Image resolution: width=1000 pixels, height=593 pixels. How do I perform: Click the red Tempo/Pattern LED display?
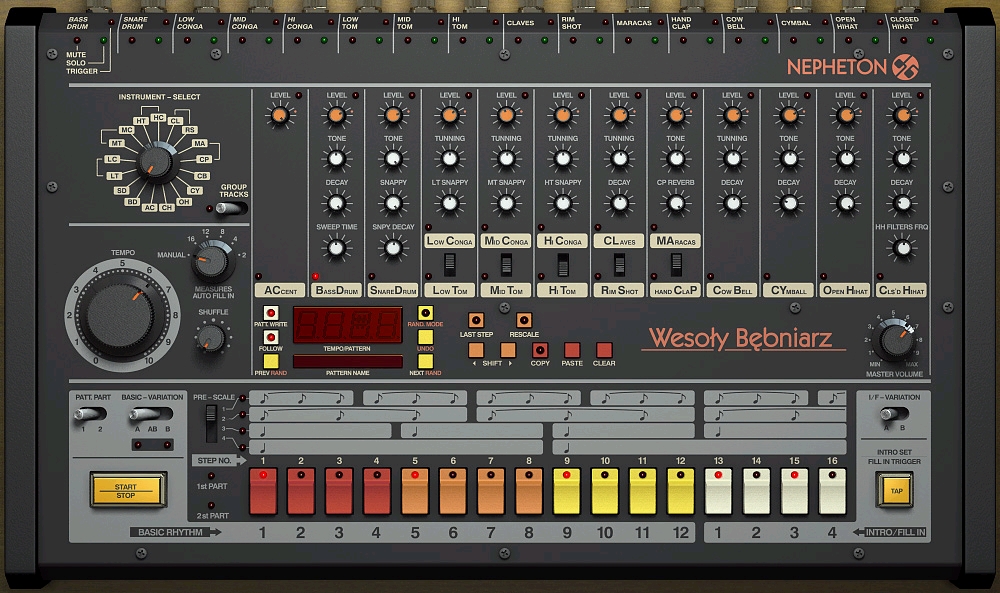[x=348, y=325]
